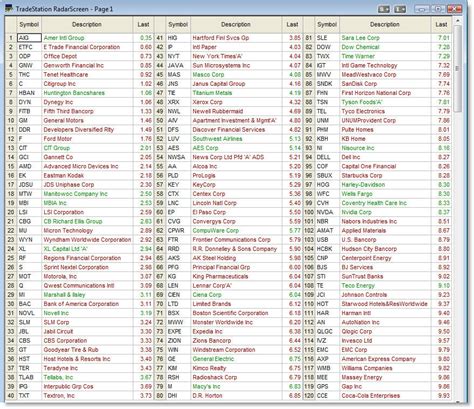Open the 'S' symbol link dropdown
474x409 pixels.
tap(384, 9)
